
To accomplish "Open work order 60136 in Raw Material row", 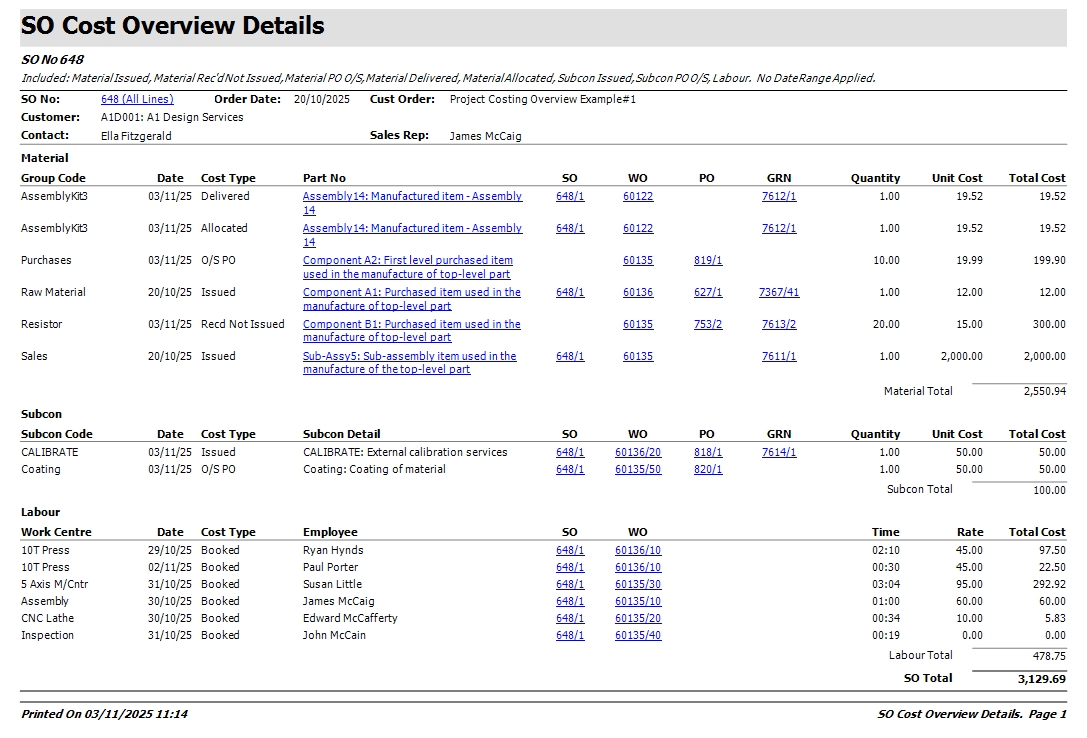I will coord(638,293).
